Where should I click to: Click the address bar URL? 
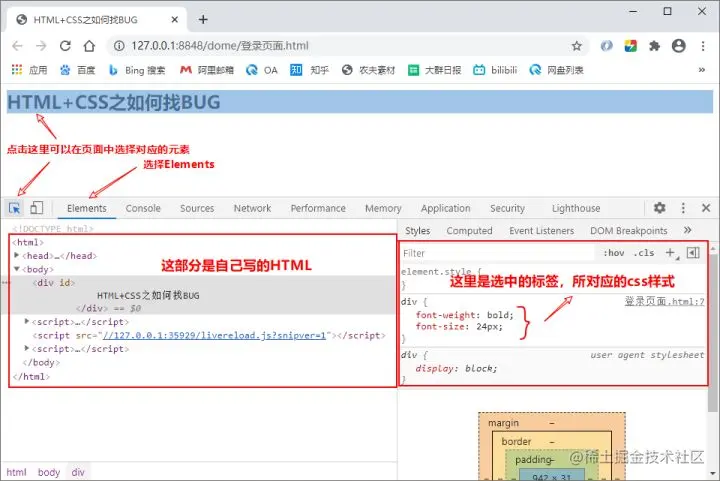pyautogui.click(x=220, y=46)
